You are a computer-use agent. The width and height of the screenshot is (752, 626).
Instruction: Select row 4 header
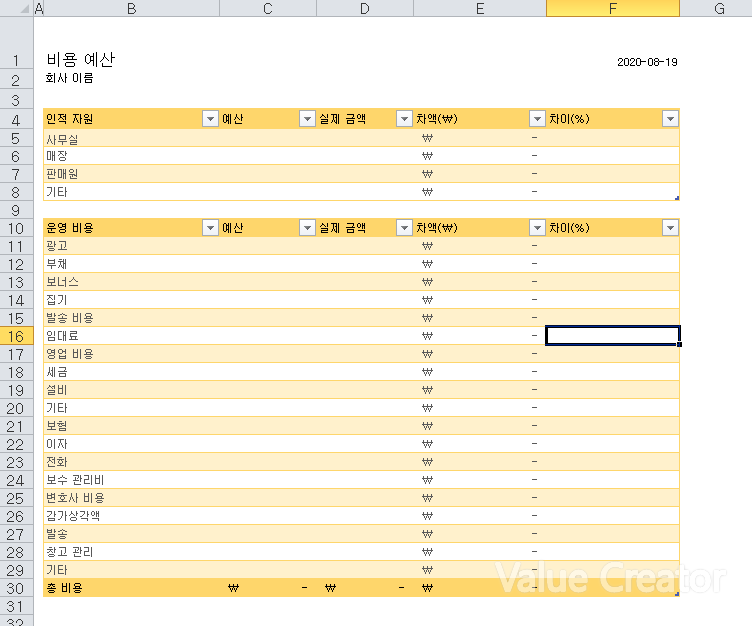(x=16, y=119)
